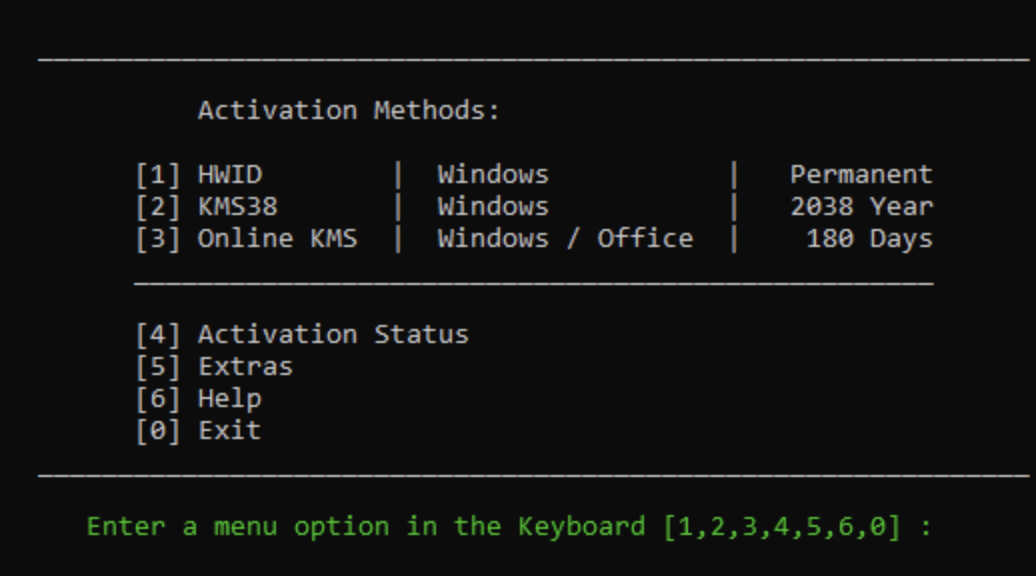
Task: Choose the Online KMS option
Action: [x=278, y=238]
